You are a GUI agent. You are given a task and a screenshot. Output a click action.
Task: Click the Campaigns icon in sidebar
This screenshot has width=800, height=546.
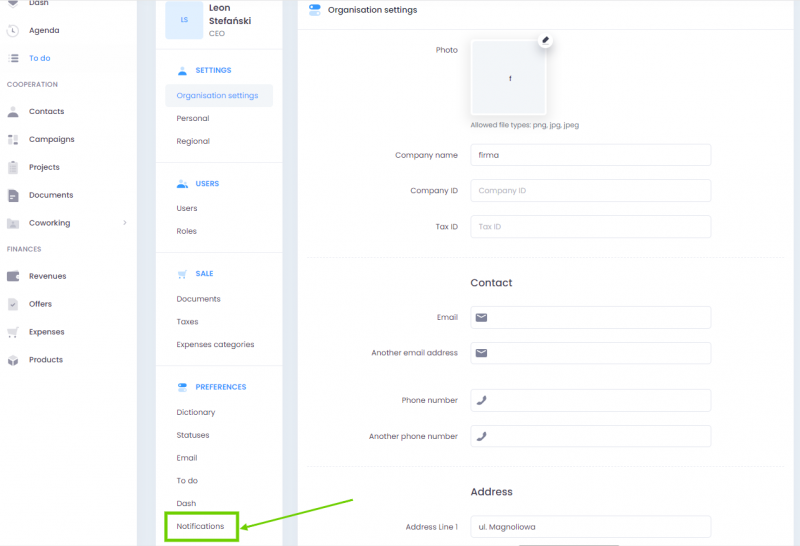pyautogui.click(x=13, y=139)
